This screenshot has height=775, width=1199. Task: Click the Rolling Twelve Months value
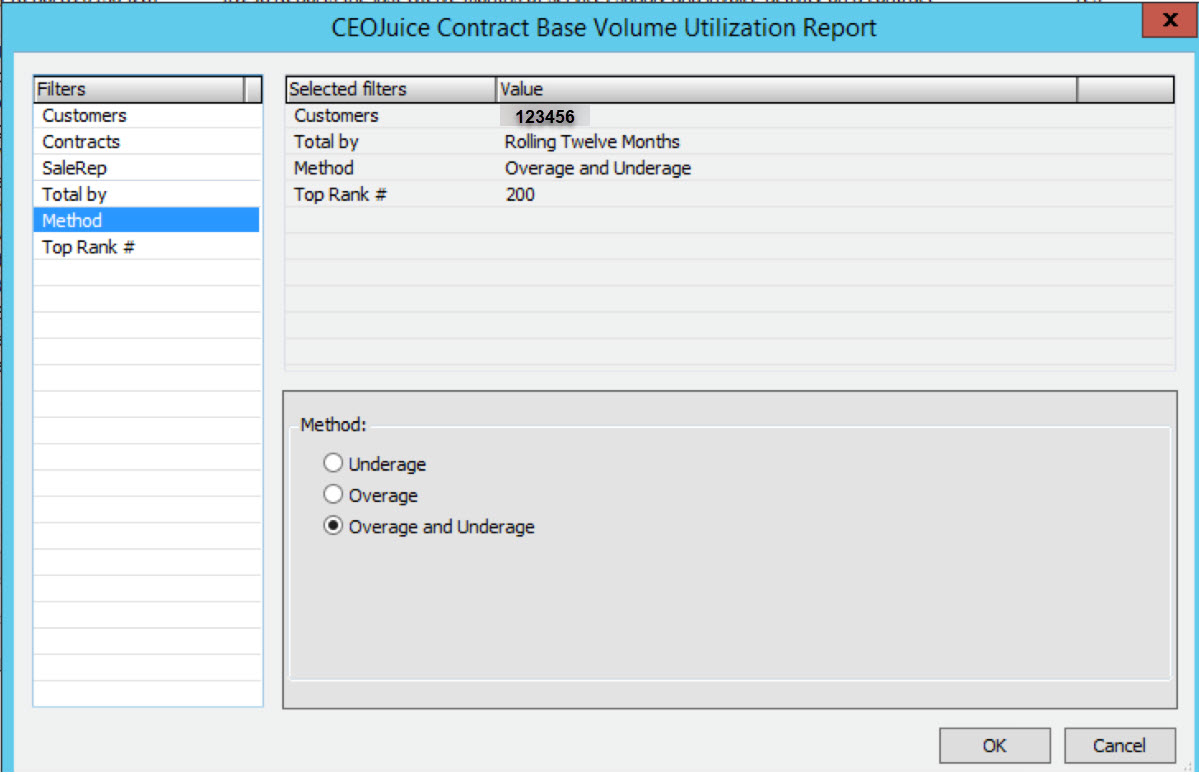[592, 141]
